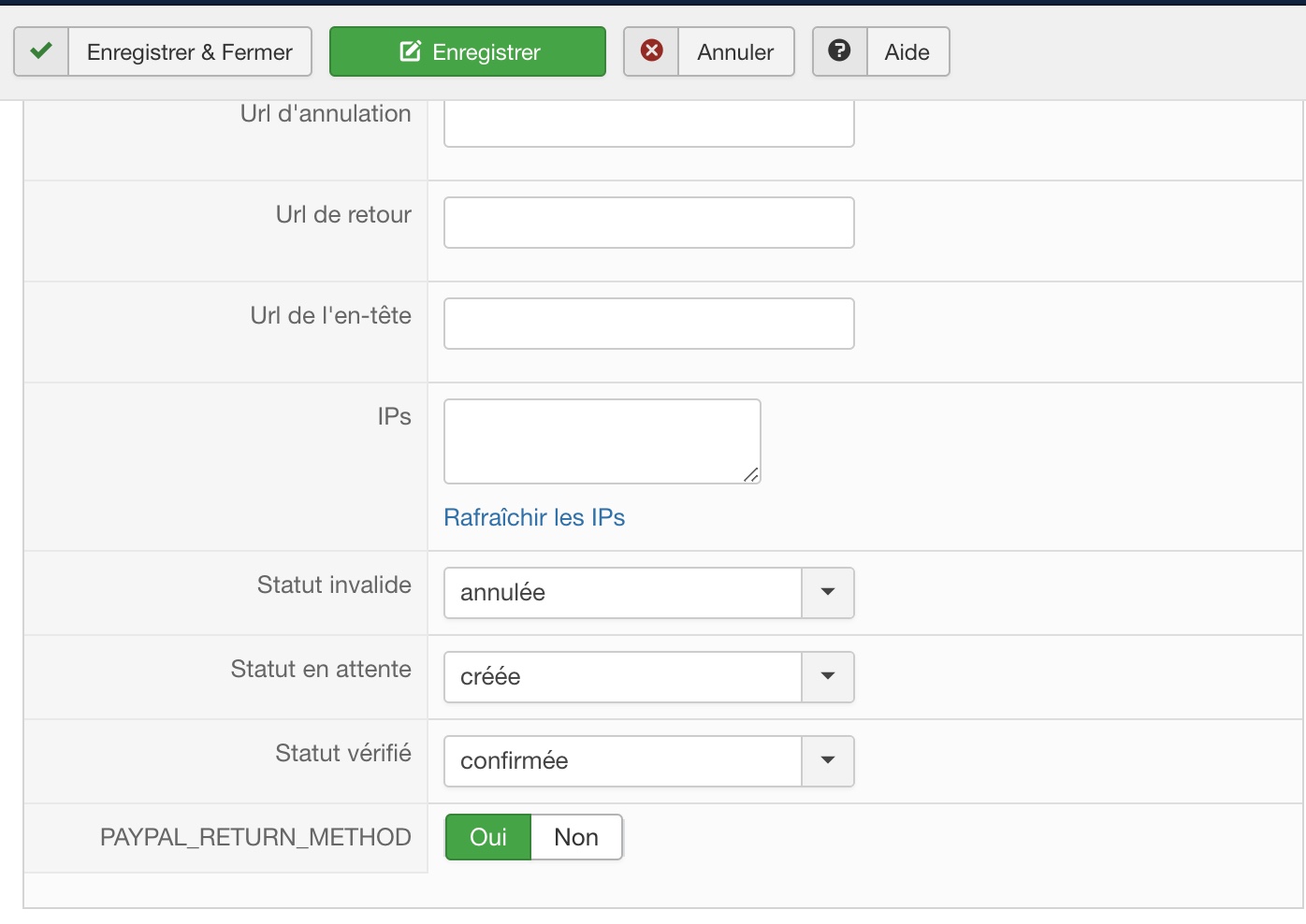This screenshot has height=924, width=1306.
Task: Expand the Statut en attente dropdown arrow
Action: coord(828,676)
